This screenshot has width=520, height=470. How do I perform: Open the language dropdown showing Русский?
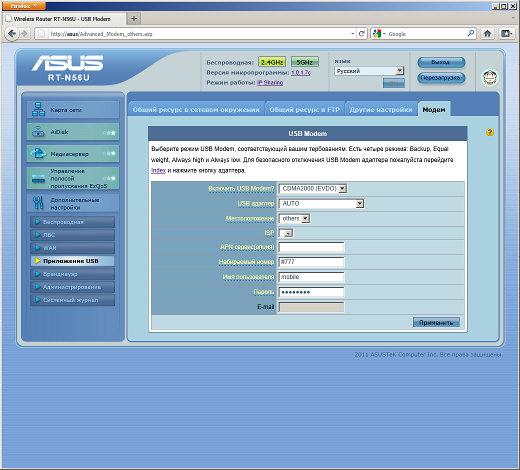369,71
